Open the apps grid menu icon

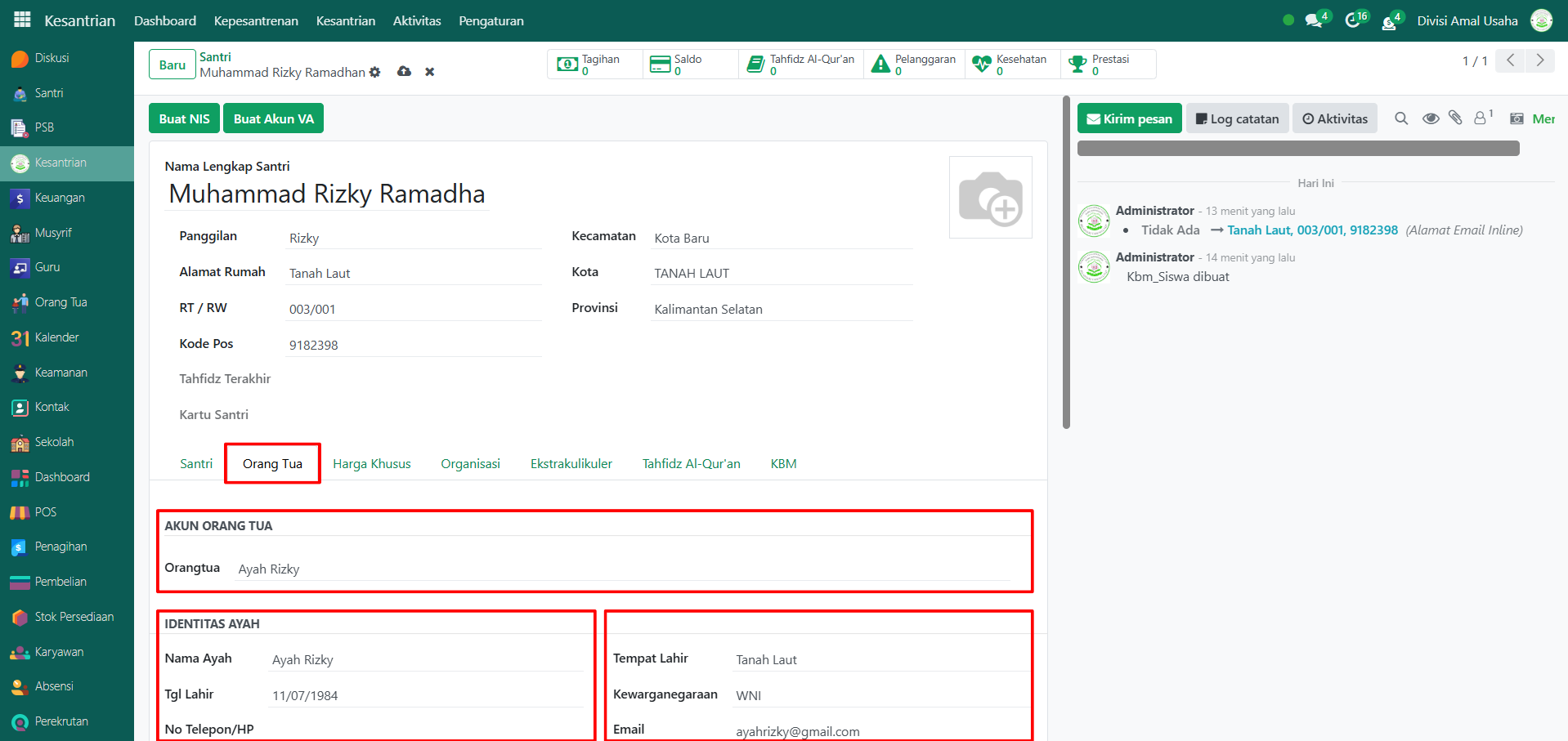[22, 20]
